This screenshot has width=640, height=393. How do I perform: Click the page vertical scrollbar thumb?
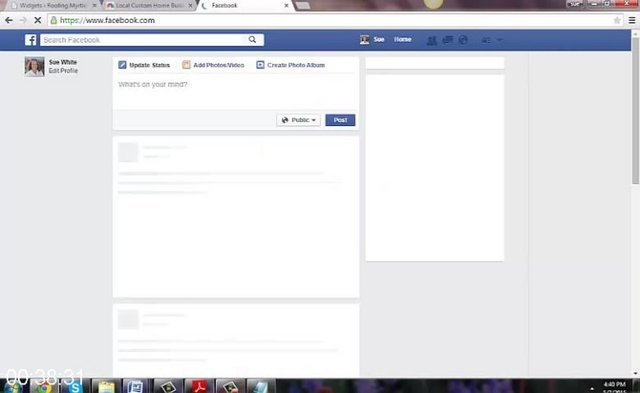[636, 110]
